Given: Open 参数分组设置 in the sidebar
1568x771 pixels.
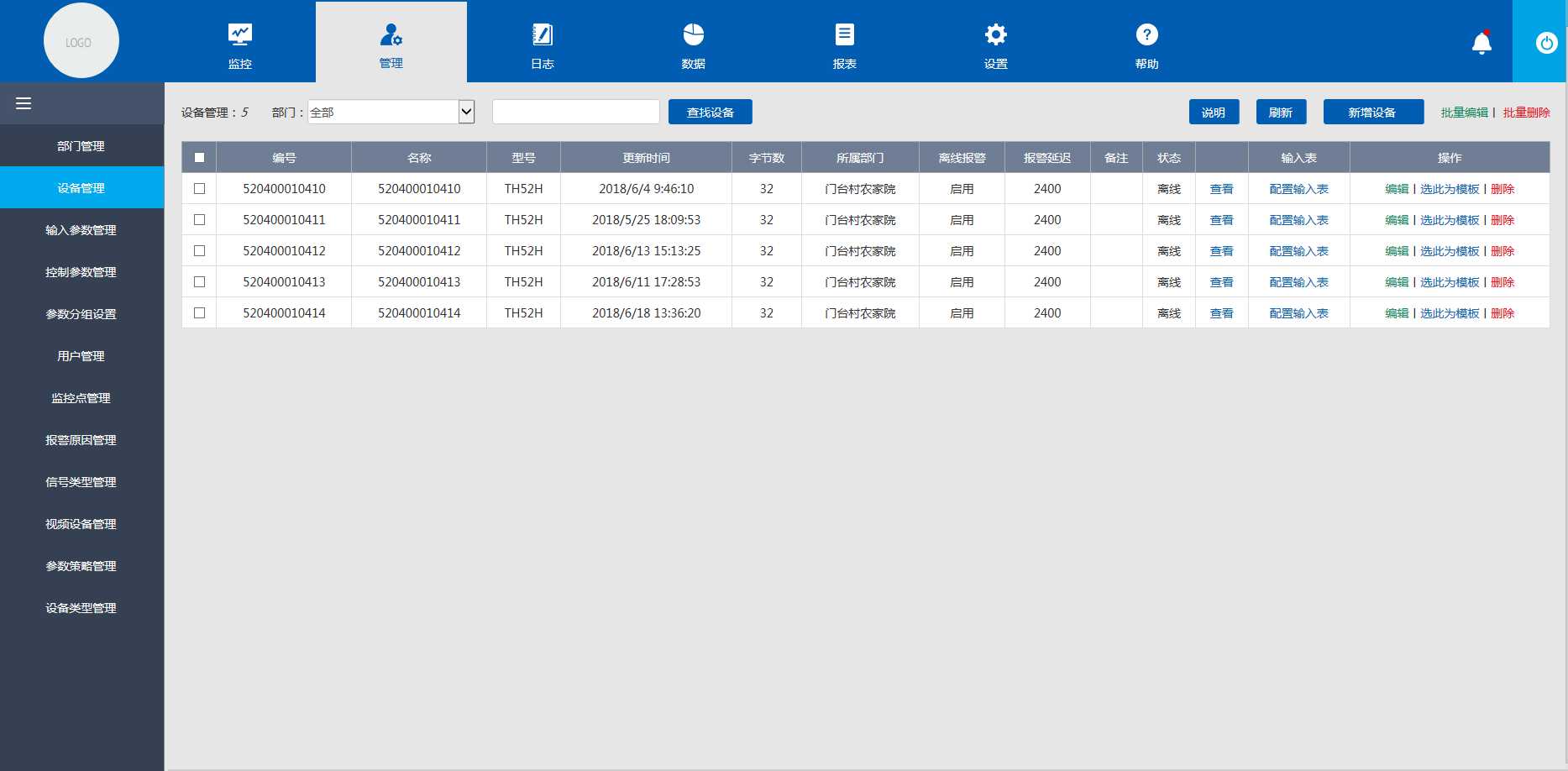Looking at the screenshot, I should tap(81, 313).
